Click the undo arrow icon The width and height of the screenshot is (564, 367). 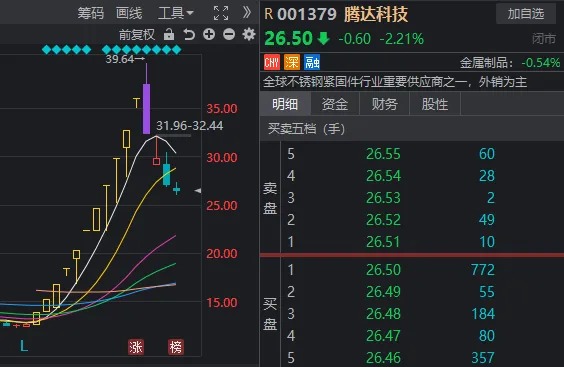189,35
